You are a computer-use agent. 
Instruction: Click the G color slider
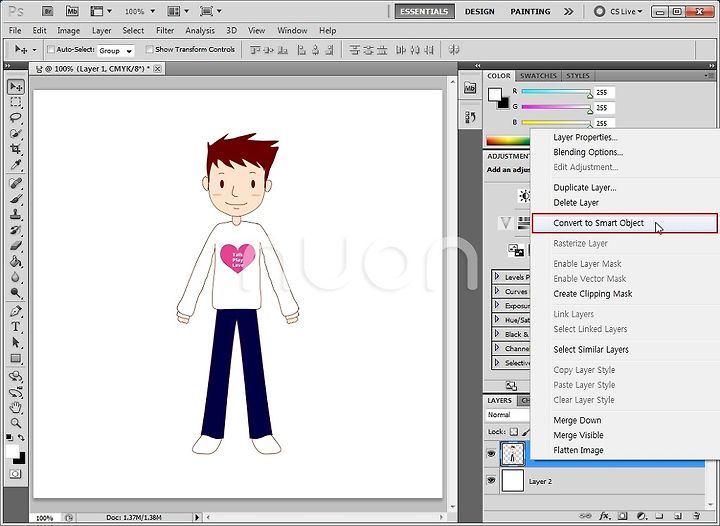[x=557, y=107]
